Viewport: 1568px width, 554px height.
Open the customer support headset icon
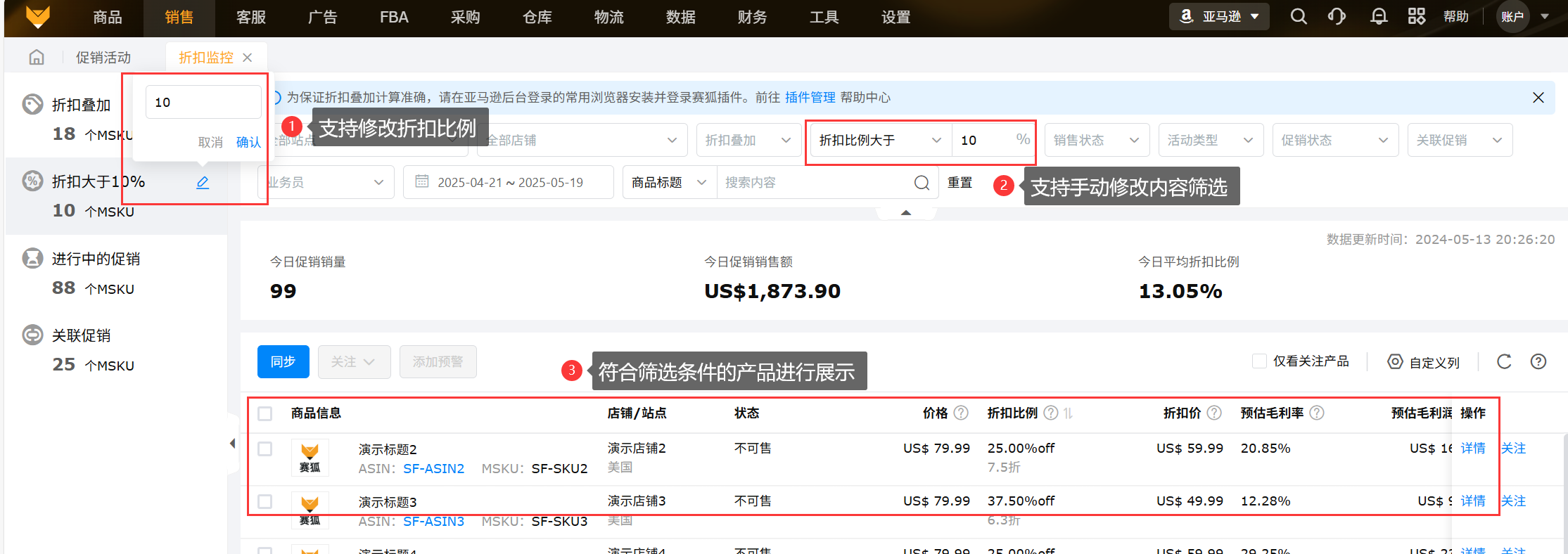pyautogui.click(x=1337, y=16)
